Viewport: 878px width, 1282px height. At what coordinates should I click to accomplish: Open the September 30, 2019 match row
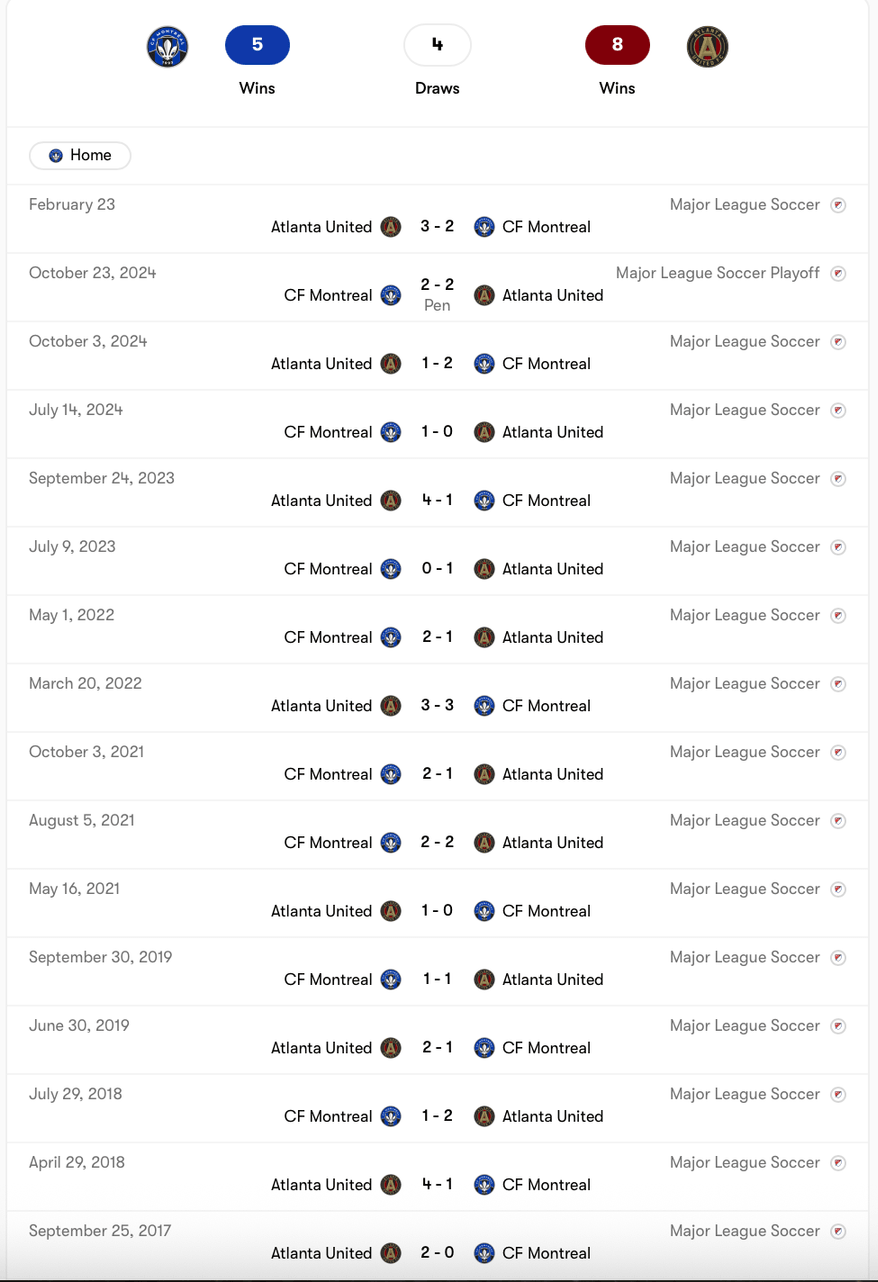(x=437, y=971)
